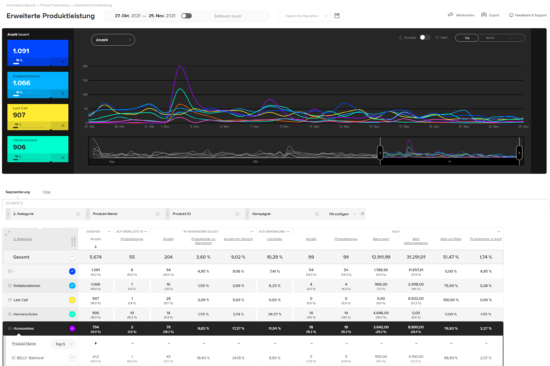Viewport: 550px width, 366px height.
Task: Toggle the compare previous period switch
Action: (186, 16)
